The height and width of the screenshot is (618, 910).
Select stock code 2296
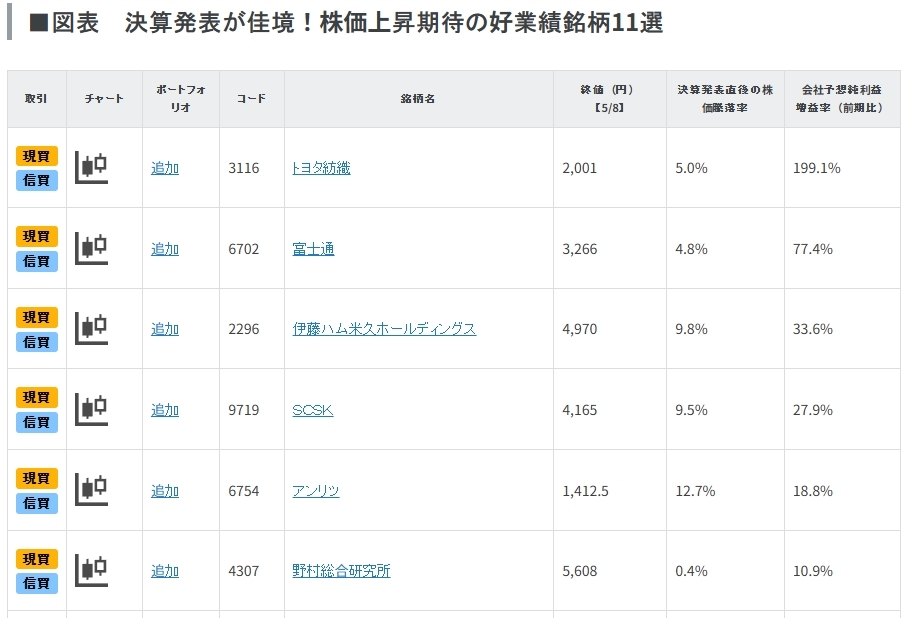pyautogui.click(x=244, y=329)
